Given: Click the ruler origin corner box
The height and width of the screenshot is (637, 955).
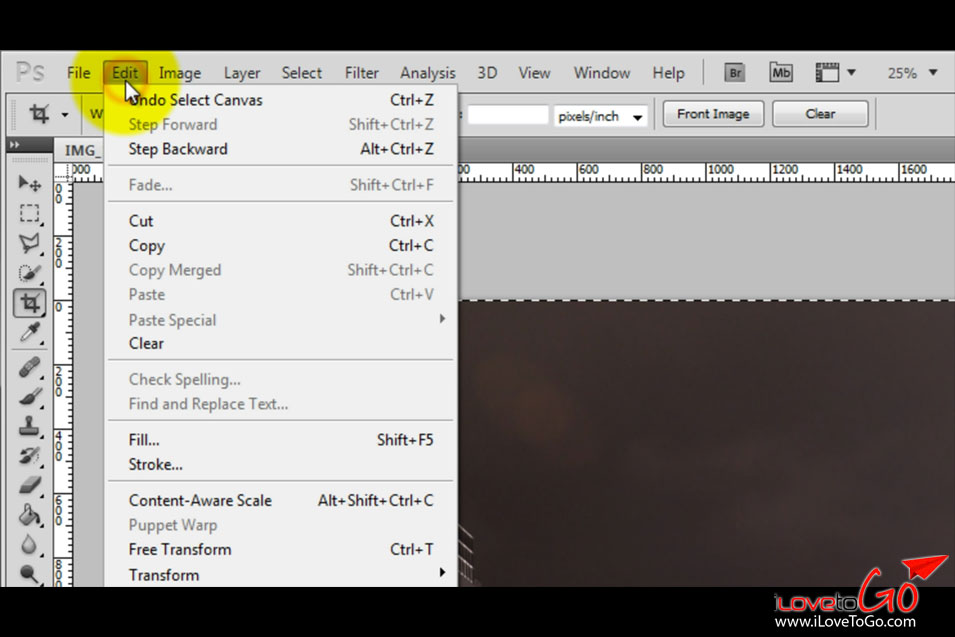Looking at the screenshot, I should coord(62,172).
